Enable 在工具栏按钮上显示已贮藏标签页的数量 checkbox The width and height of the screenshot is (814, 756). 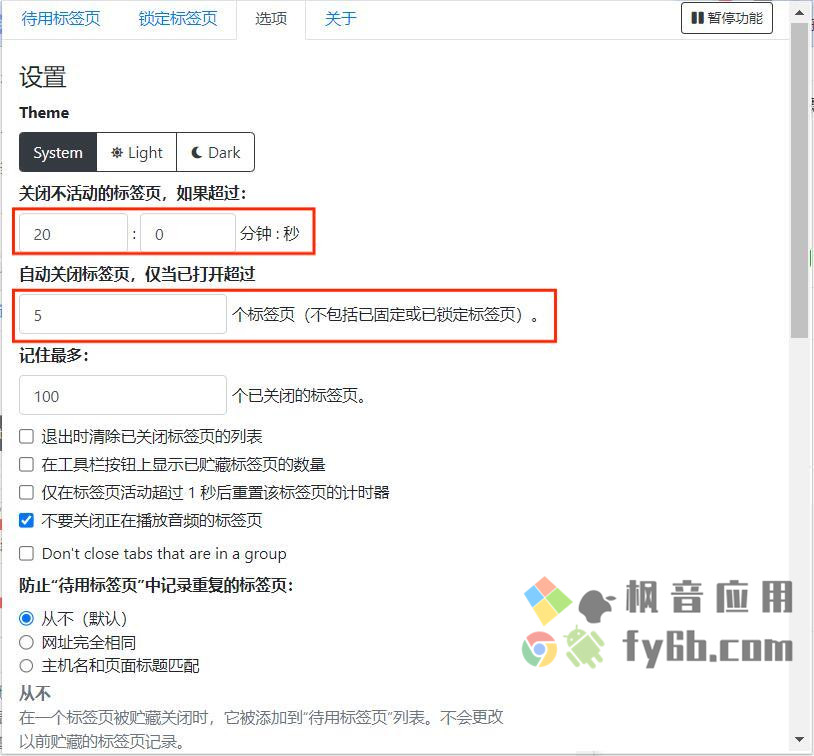coord(26,464)
